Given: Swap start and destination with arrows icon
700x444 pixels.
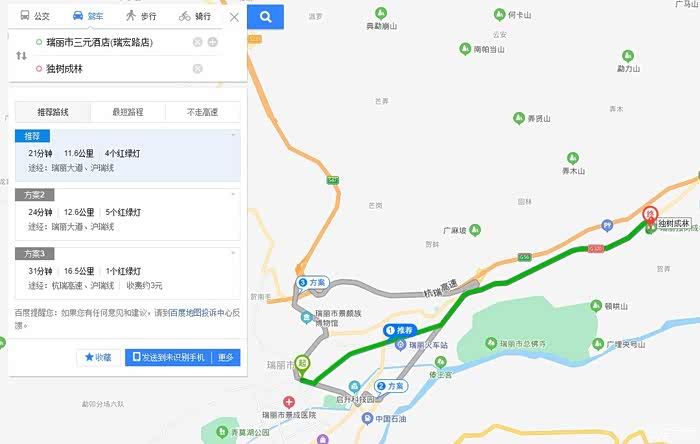Looking at the screenshot, I should pyautogui.click(x=21, y=56).
